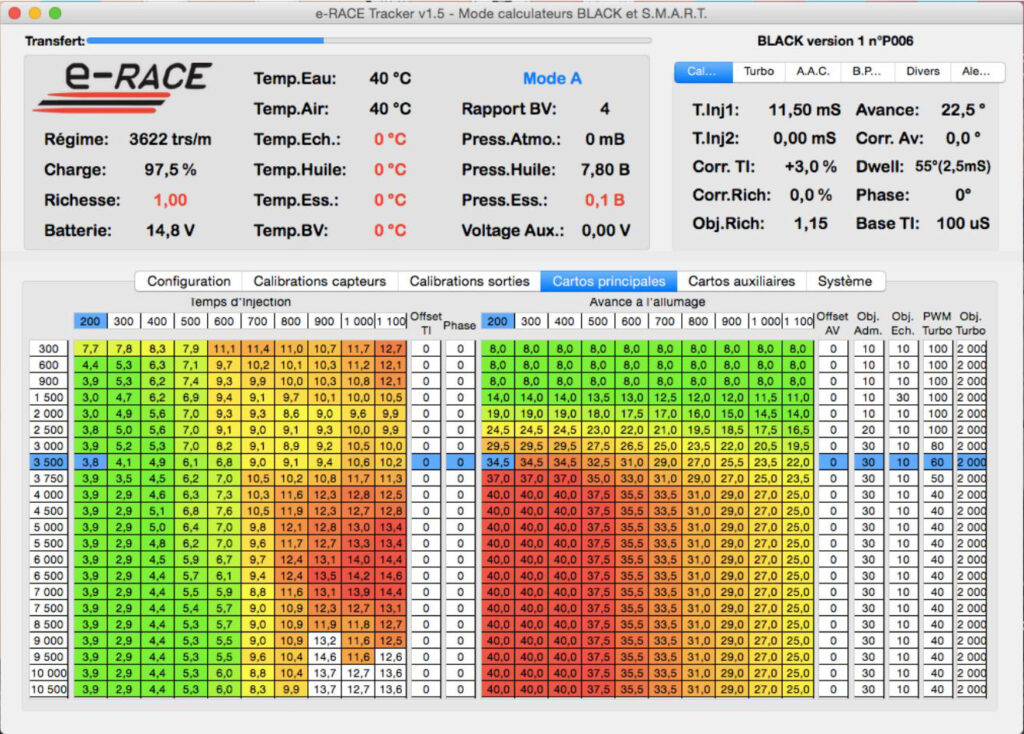1024x734 pixels.
Task: Open the Configuration tab
Action: pyautogui.click(x=188, y=281)
